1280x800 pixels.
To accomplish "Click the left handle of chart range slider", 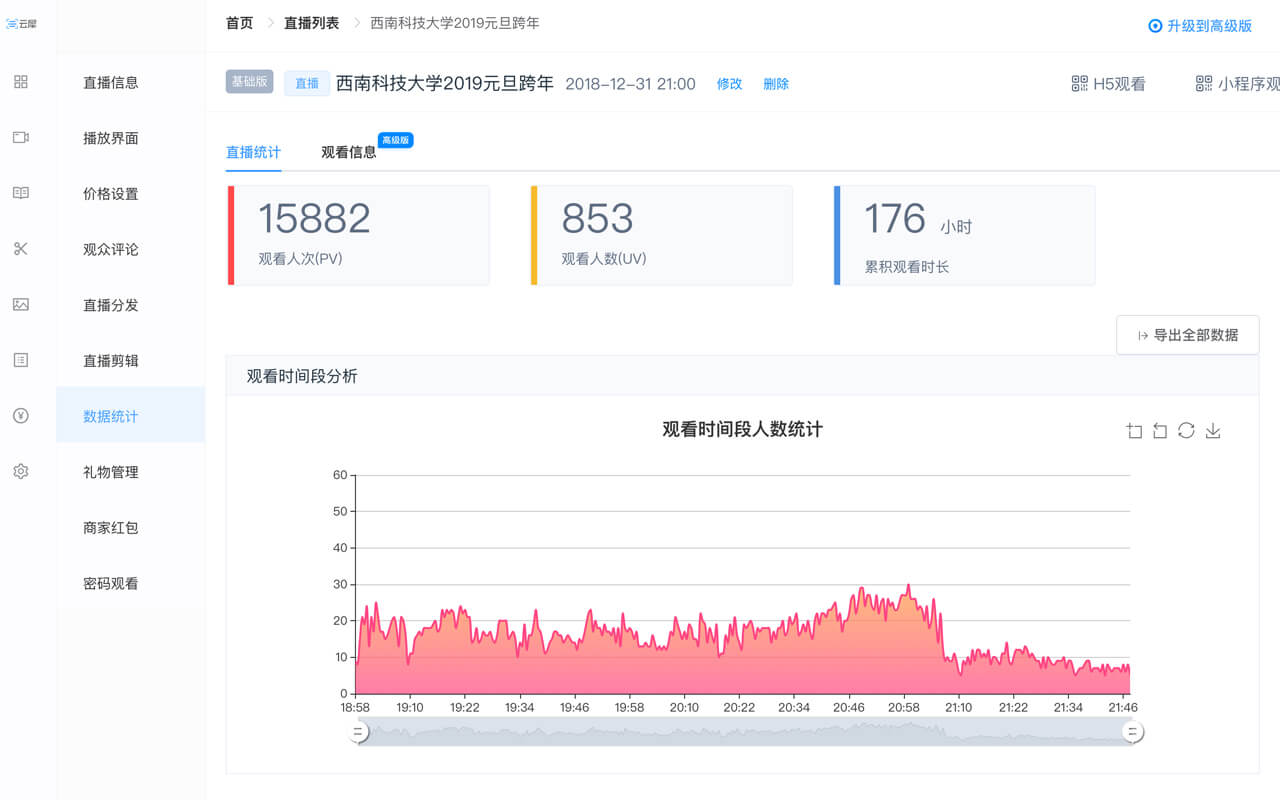I will tap(358, 733).
